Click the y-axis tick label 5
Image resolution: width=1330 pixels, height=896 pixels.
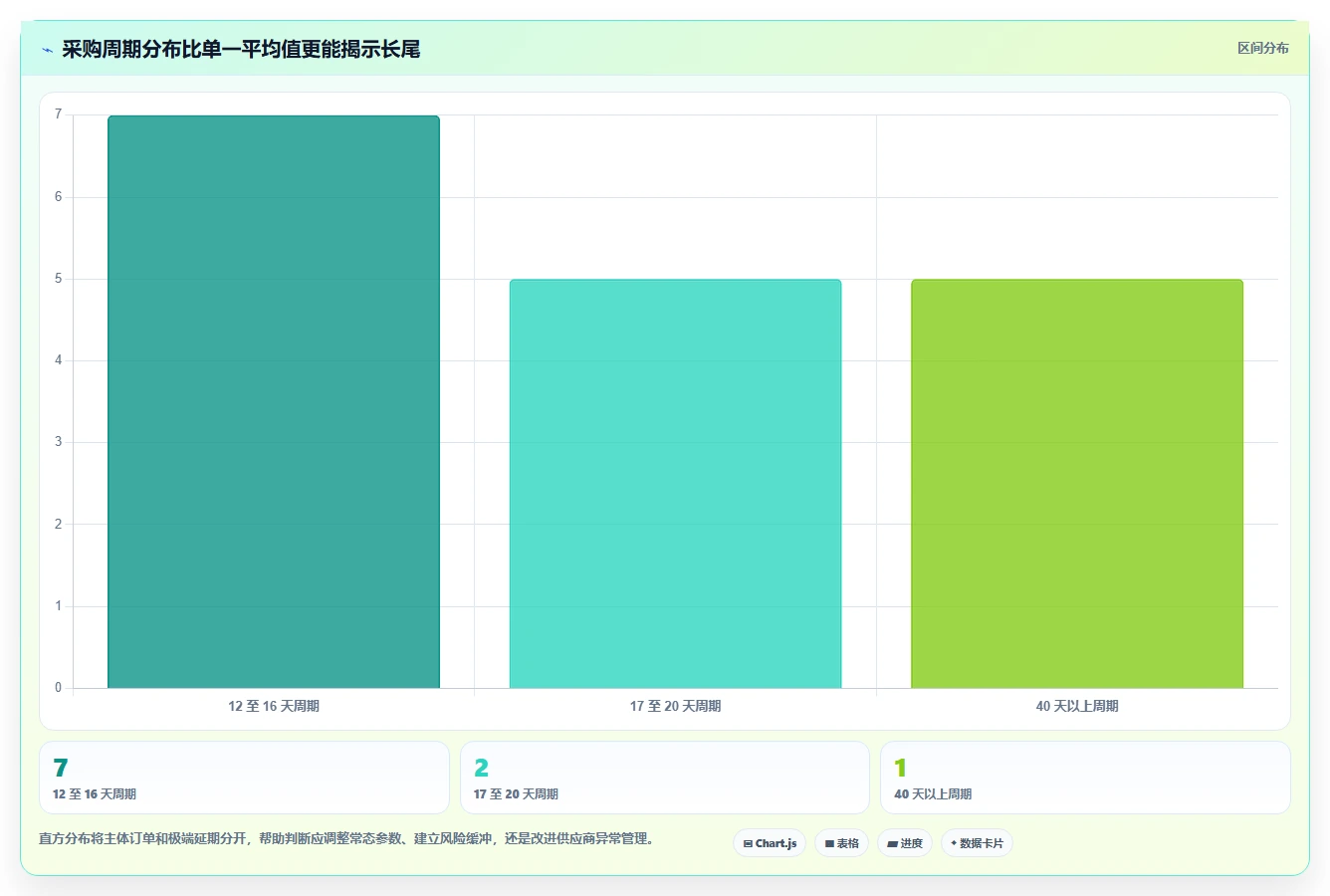click(x=59, y=279)
